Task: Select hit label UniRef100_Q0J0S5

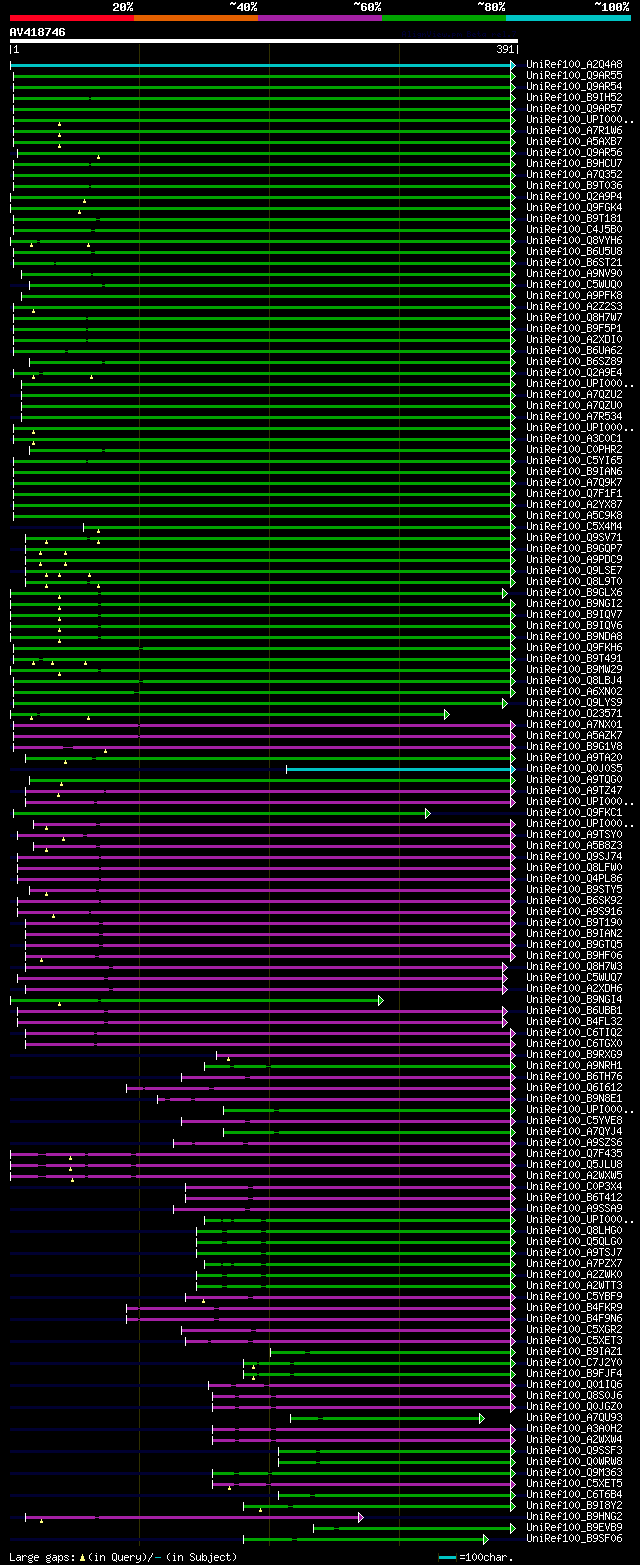Action: tap(574, 769)
